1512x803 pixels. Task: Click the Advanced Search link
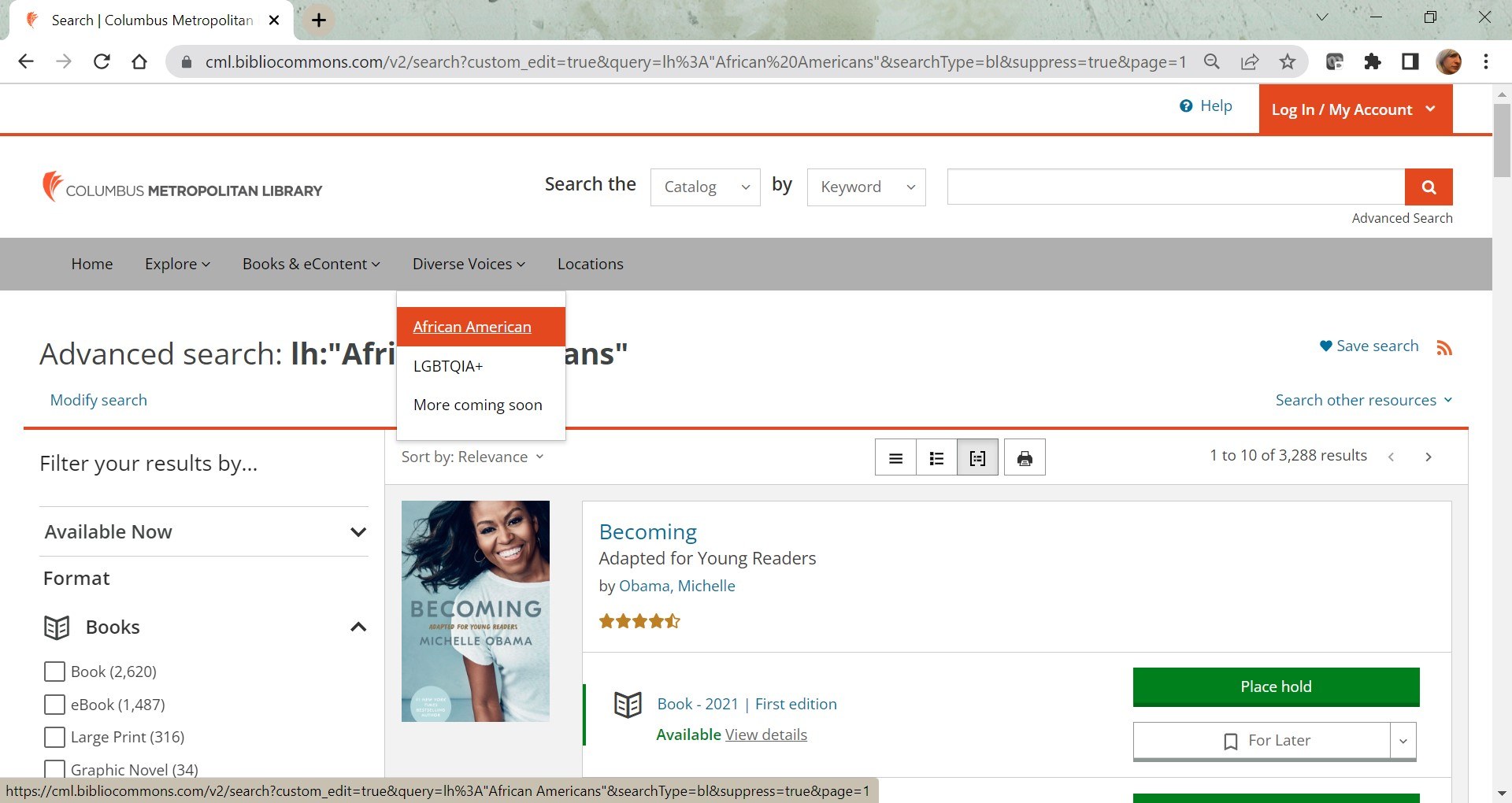pos(1402,218)
